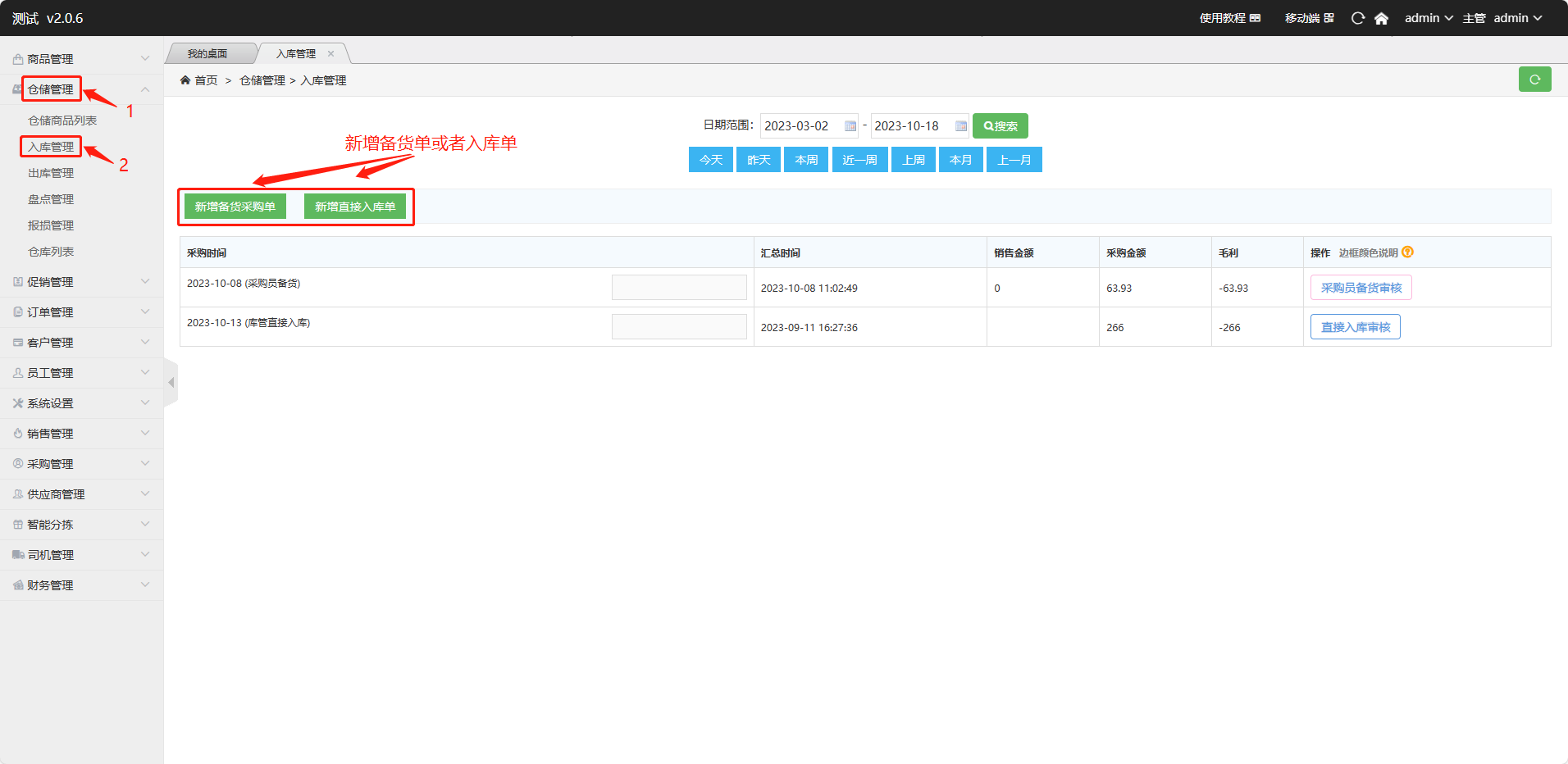Filter by 本月 quick date button
The width and height of the screenshot is (1568, 764).
[x=960, y=160]
